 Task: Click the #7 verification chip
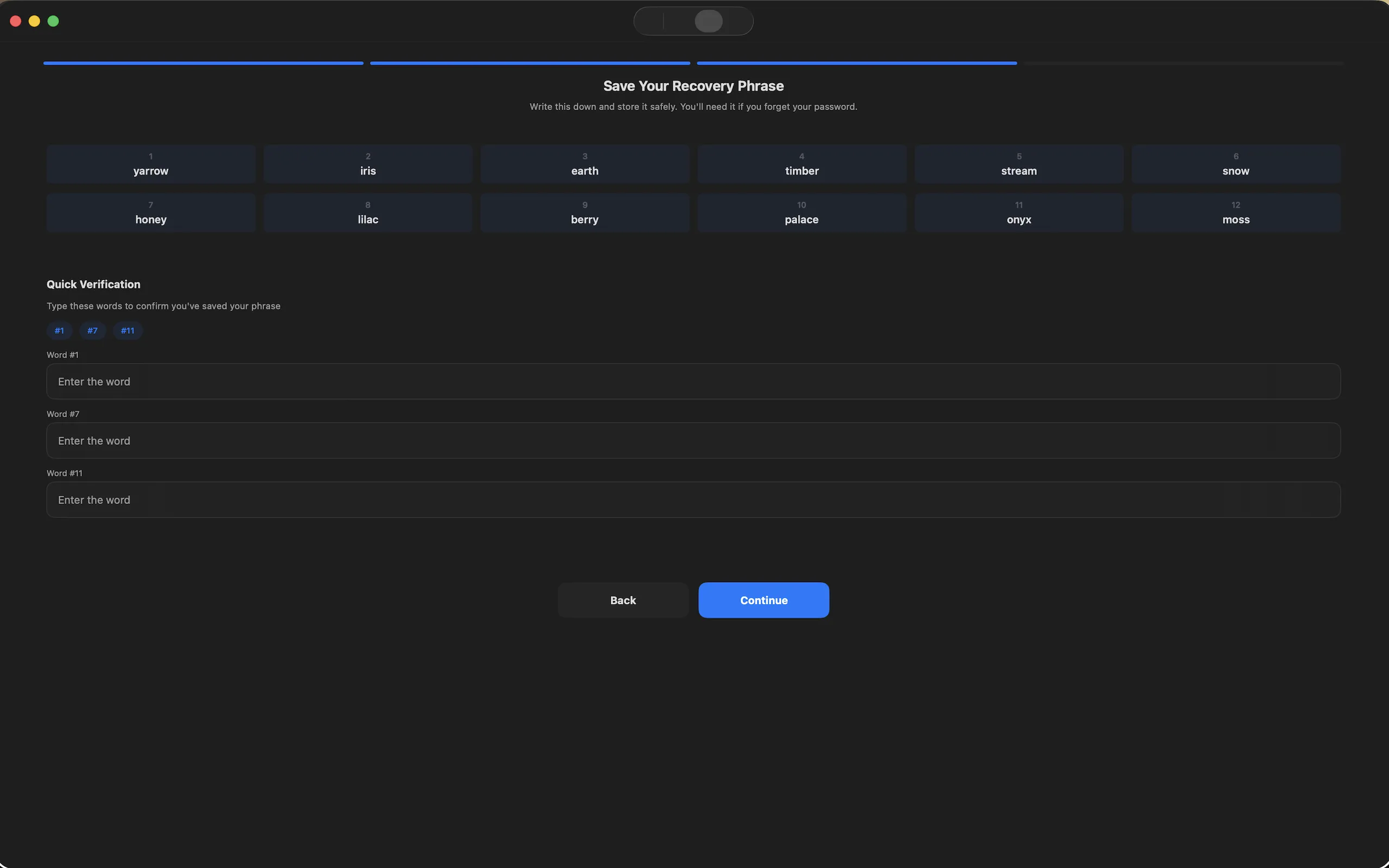click(92, 331)
